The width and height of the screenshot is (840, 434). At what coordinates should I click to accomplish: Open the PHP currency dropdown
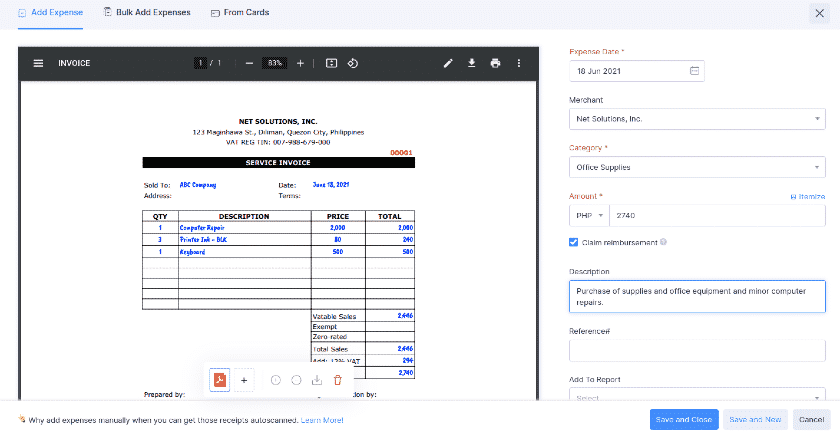pyautogui.click(x=589, y=215)
